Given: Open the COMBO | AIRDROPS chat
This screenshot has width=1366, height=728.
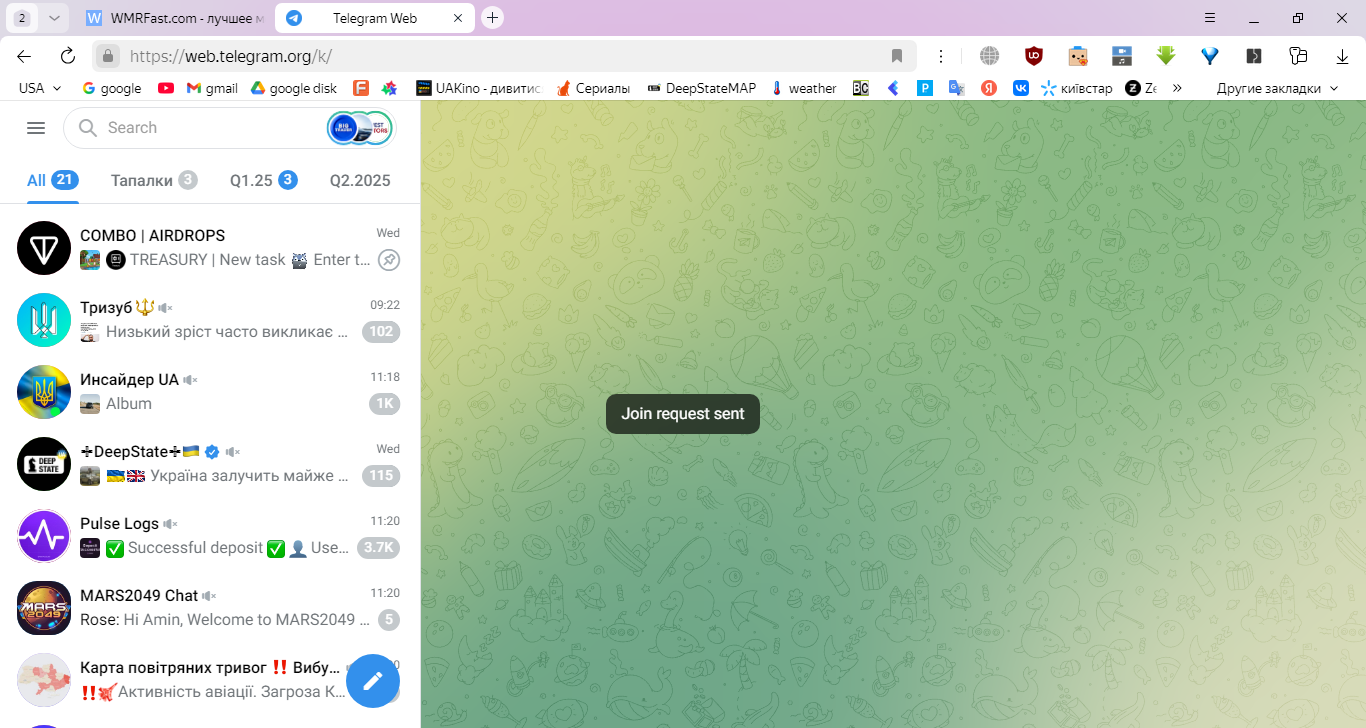Looking at the screenshot, I should (x=209, y=247).
